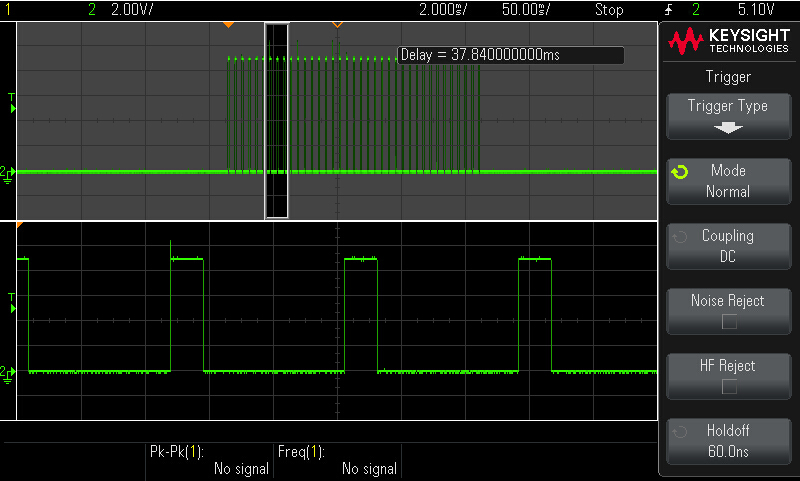Click channel 2 ground marker in lower window
This screenshot has width=800, height=481.
click(8, 372)
